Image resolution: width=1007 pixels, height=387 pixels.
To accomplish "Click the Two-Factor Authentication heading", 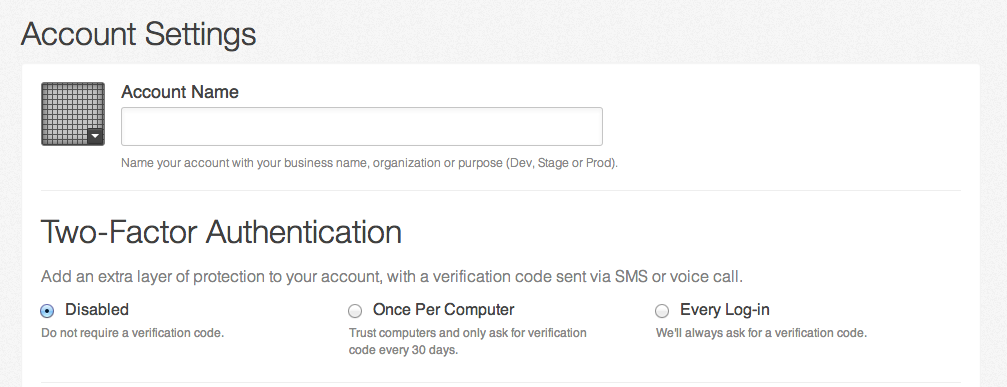I will (222, 232).
